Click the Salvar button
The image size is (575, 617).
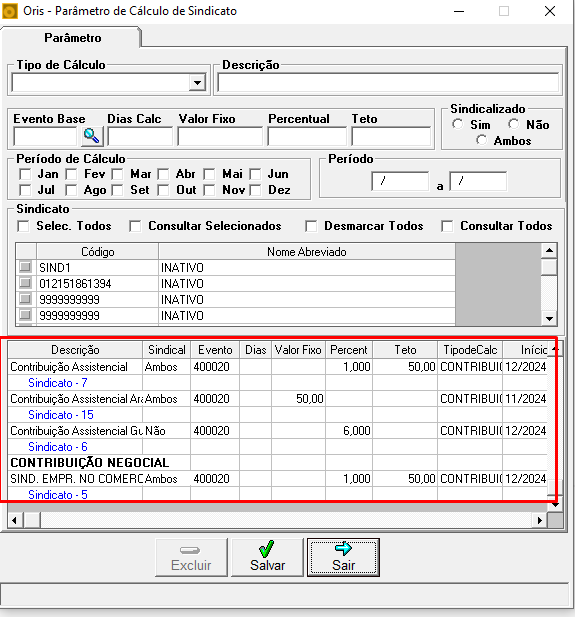[267, 558]
